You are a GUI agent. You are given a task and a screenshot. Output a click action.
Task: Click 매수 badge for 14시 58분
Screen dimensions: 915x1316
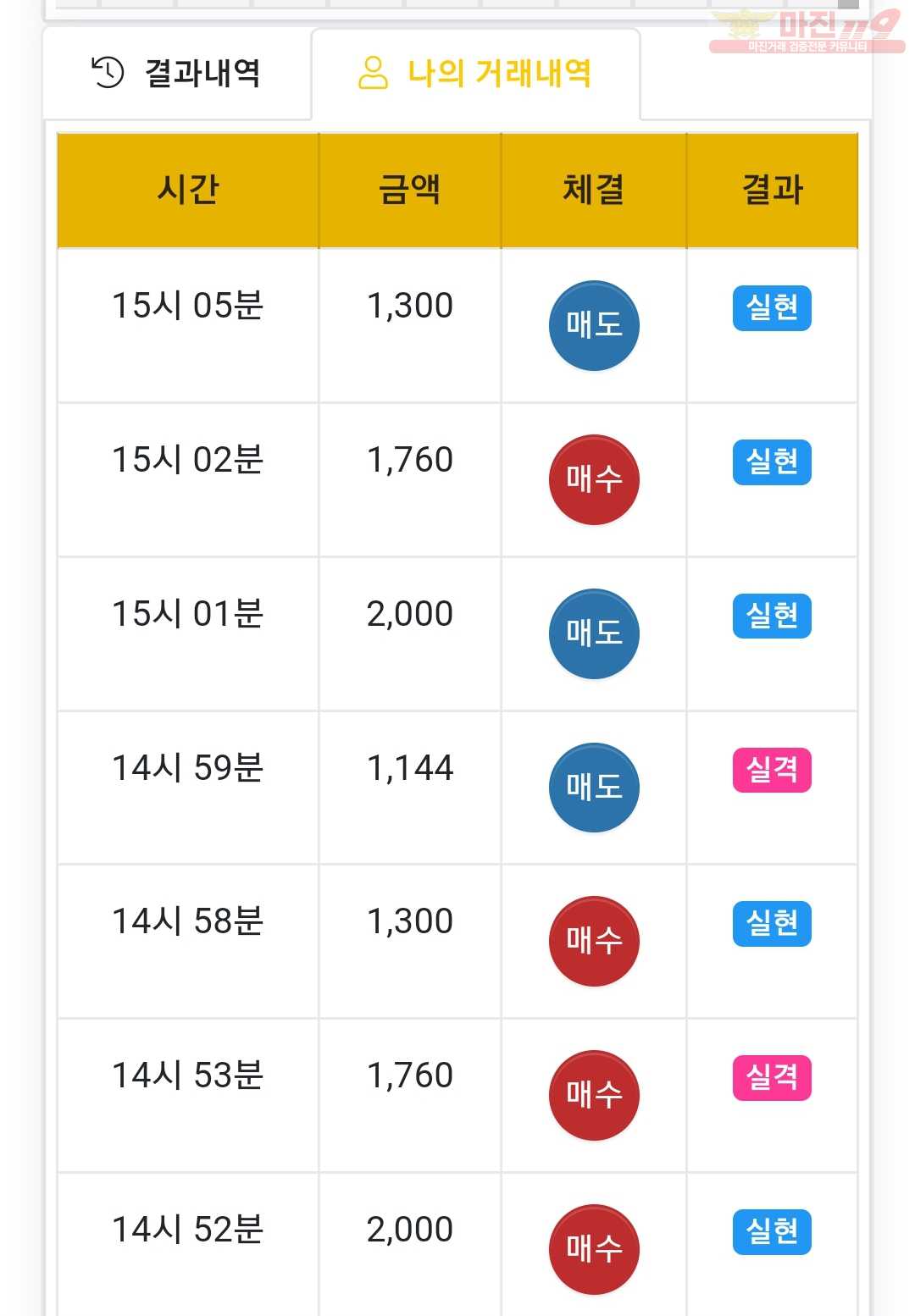pos(594,942)
